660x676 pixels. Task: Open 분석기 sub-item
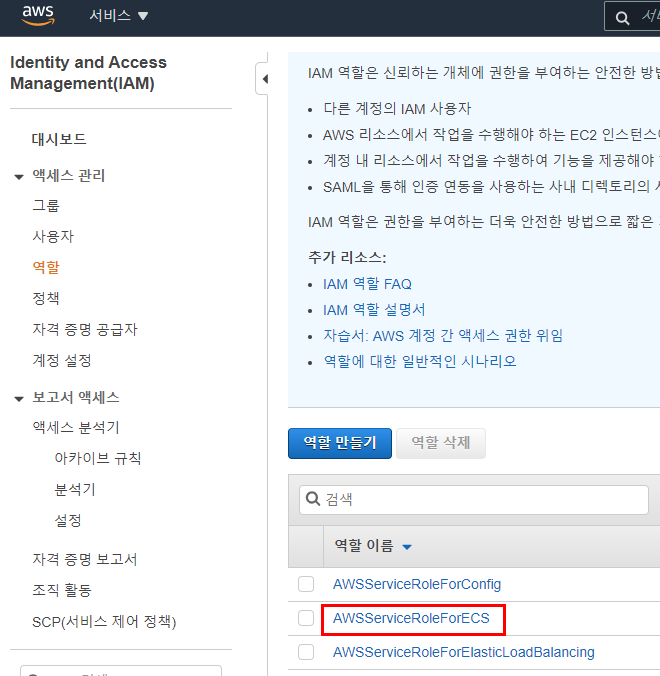pyautogui.click(x=75, y=489)
